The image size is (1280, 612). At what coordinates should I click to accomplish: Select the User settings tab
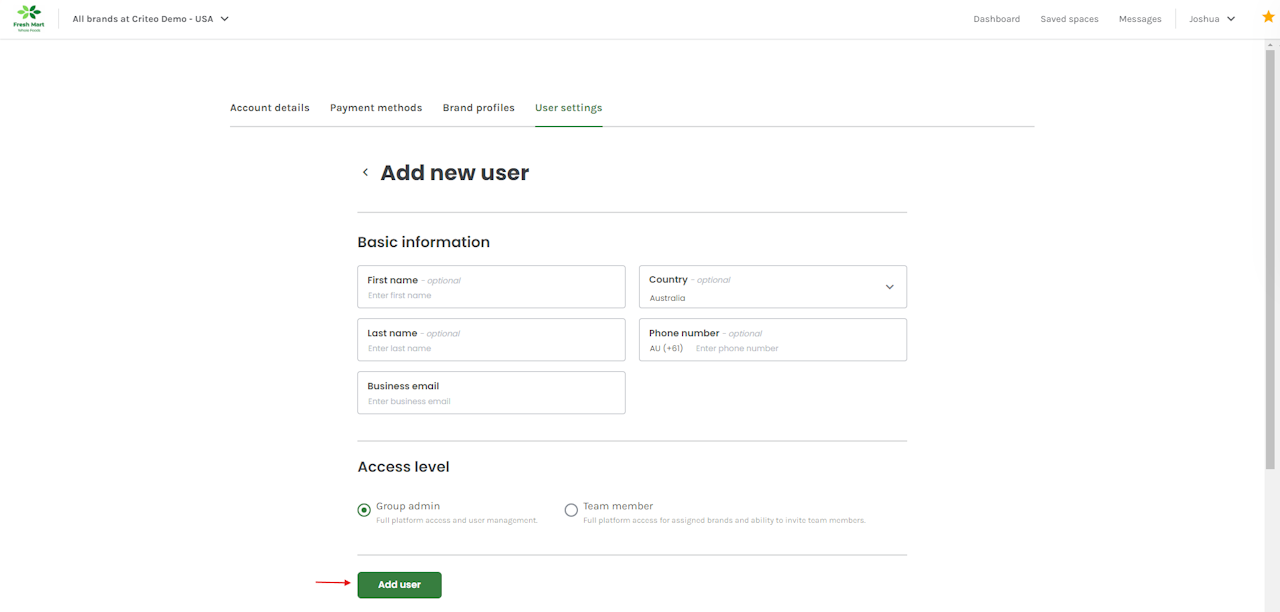[568, 108]
